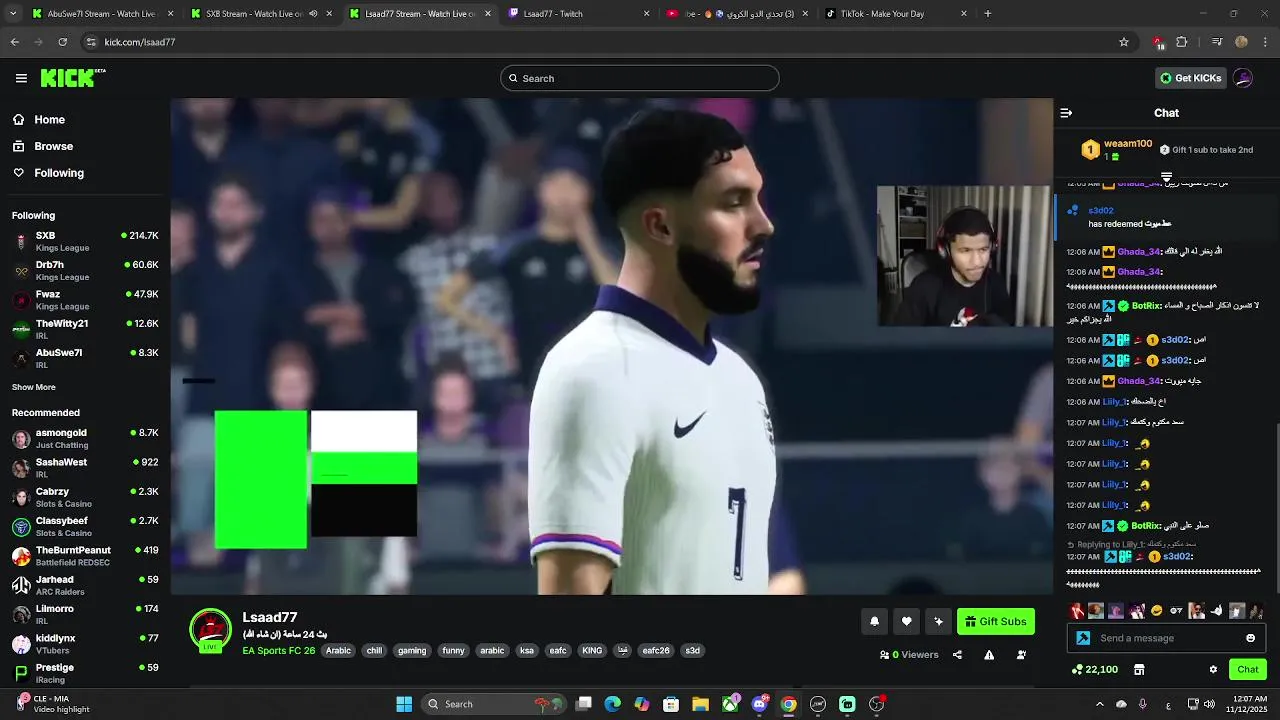Click the chill tag

coord(374,651)
